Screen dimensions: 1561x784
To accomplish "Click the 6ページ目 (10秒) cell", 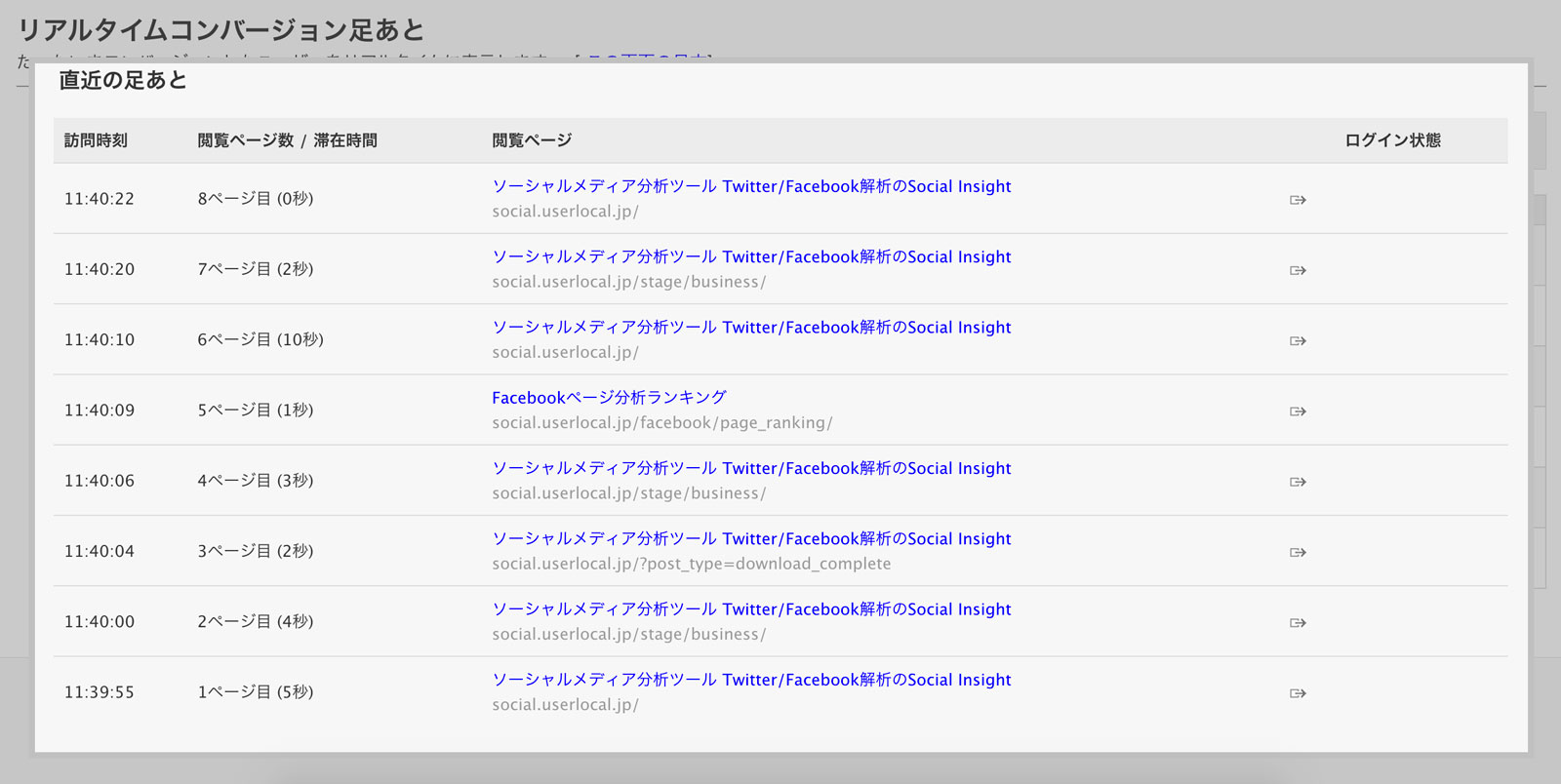I will click(260, 339).
